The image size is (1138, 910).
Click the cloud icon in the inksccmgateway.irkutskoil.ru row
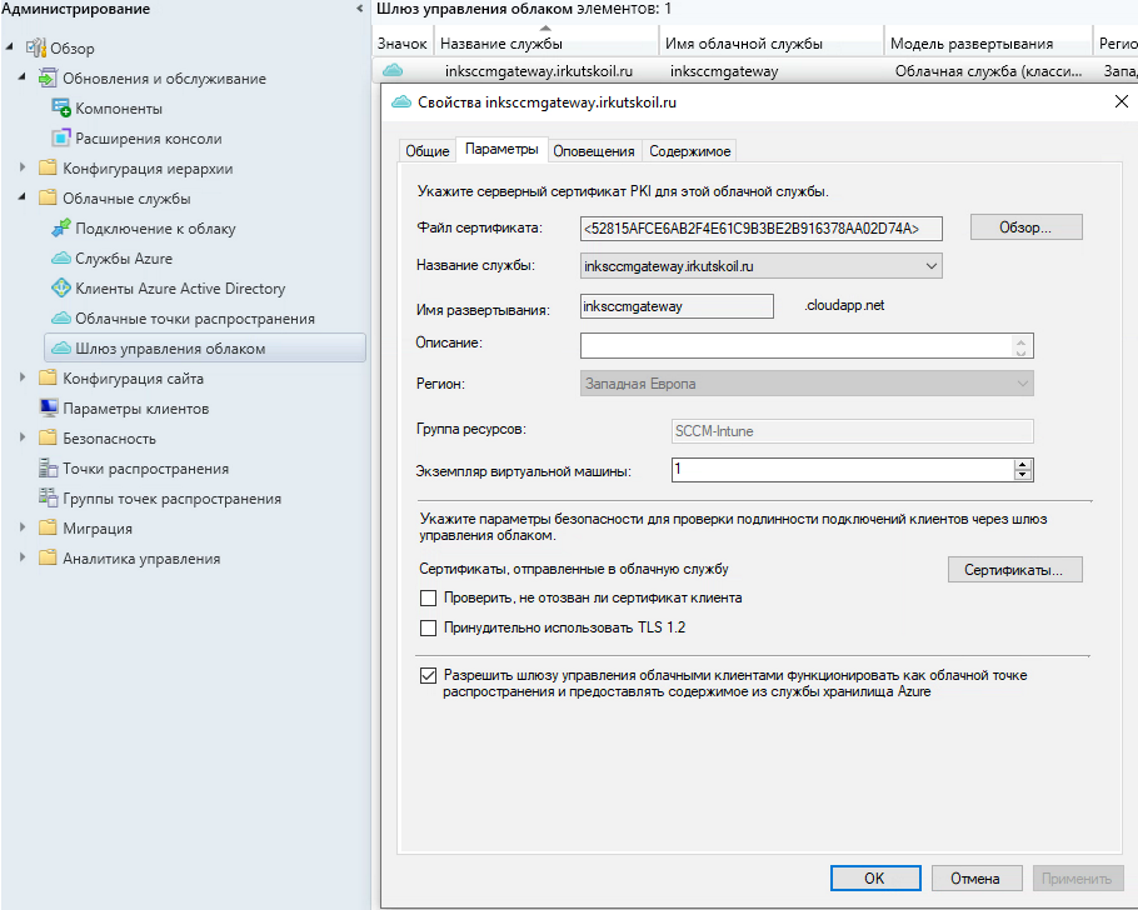coord(393,70)
